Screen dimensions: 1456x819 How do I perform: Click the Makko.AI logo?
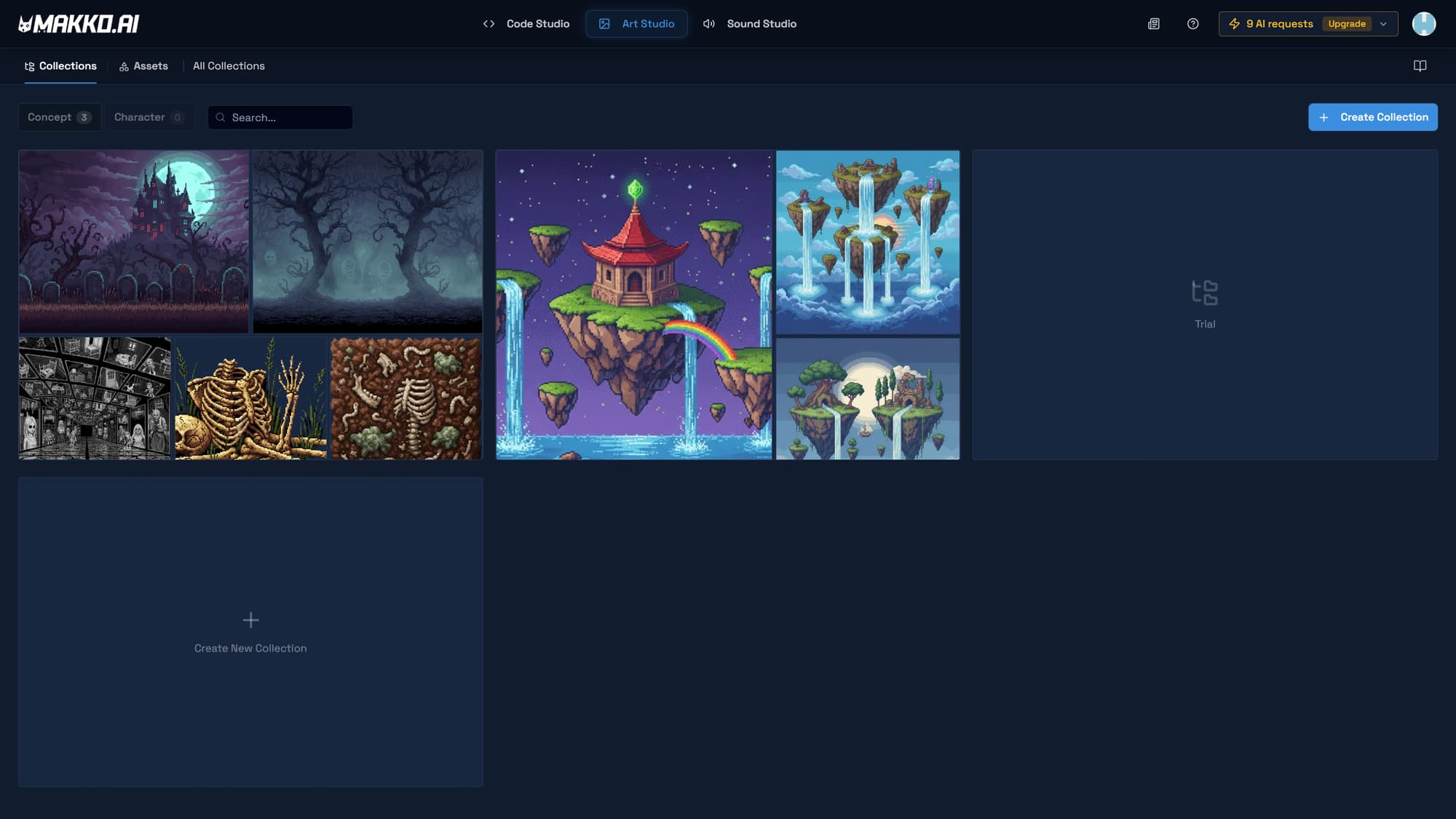79,24
